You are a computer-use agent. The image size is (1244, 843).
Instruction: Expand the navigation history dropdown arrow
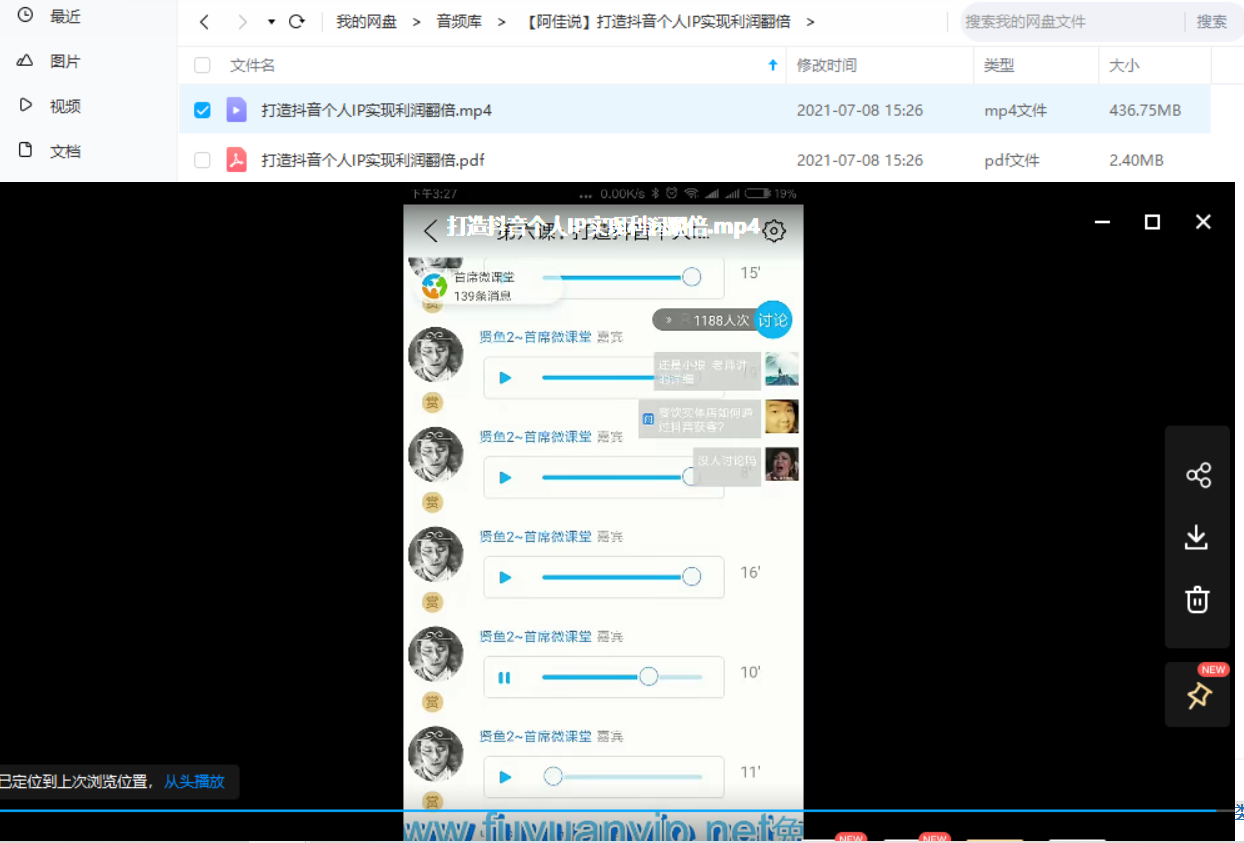point(271,22)
